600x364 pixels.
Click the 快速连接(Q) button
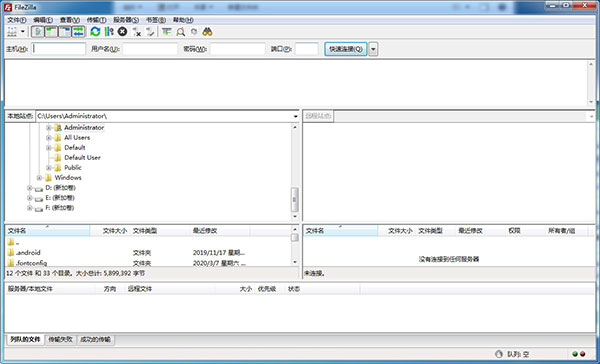coord(346,49)
